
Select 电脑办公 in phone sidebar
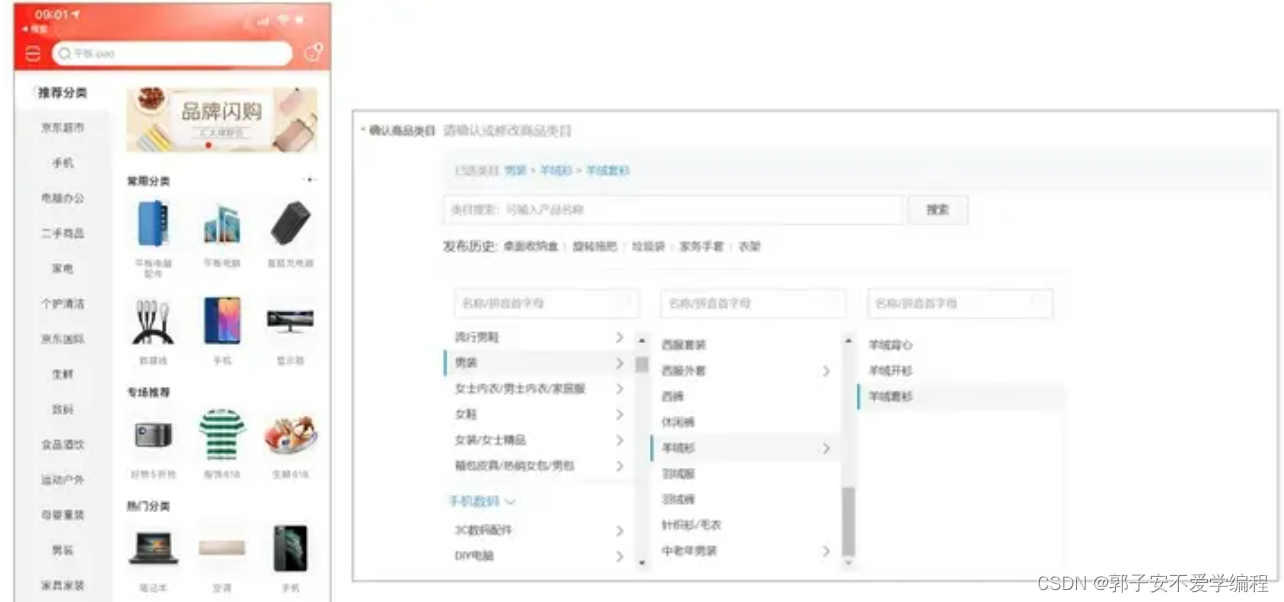[62, 198]
